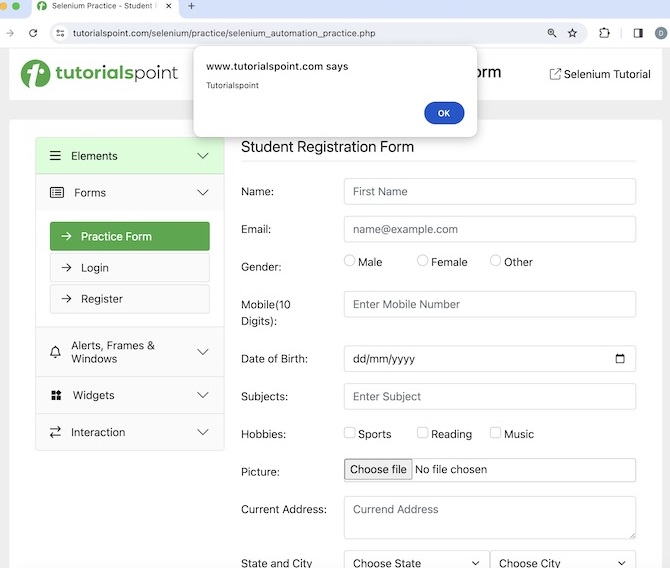Open a new browser tab with plus icon

click(x=191, y=6)
